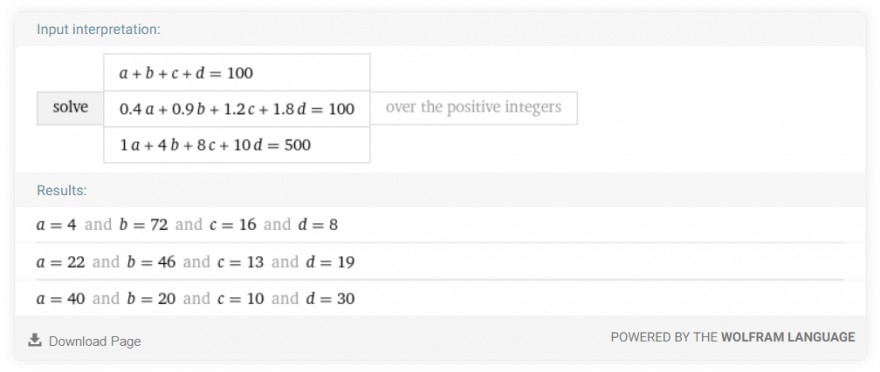Click the Results heading
This screenshot has width=880, height=372.
click(x=62, y=190)
